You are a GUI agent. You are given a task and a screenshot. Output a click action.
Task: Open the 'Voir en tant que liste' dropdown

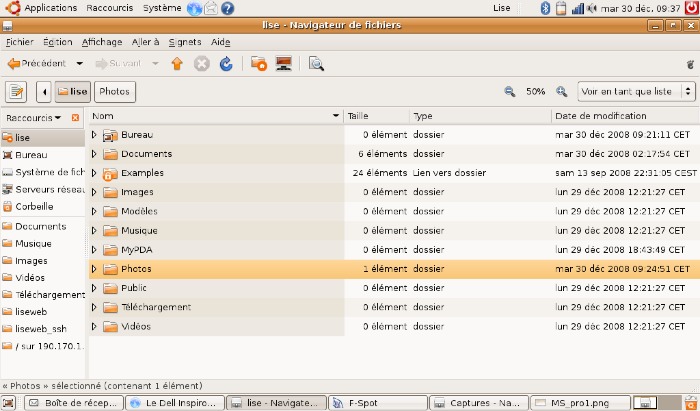coord(636,91)
